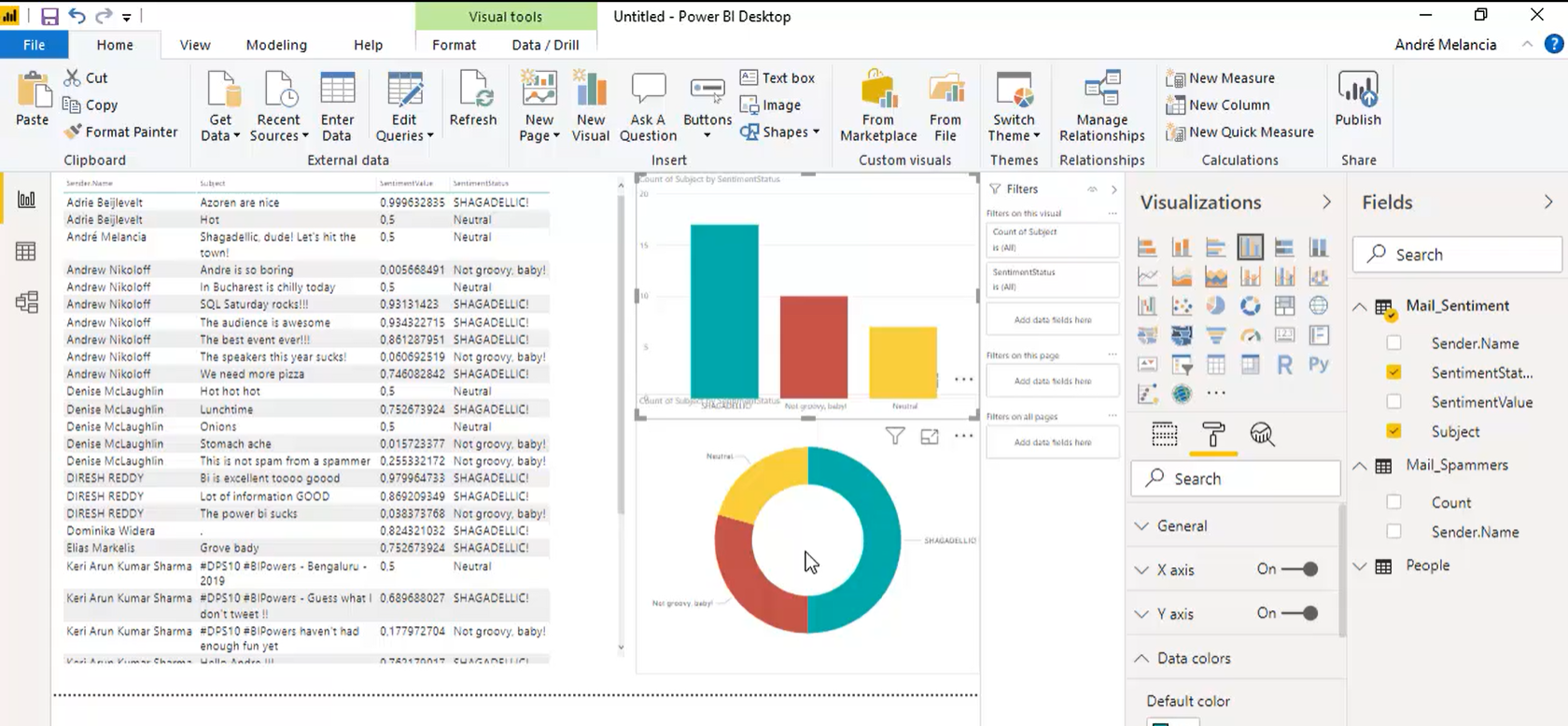
Task: Open the Fields well tab icon
Action: tap(1164, 434)
